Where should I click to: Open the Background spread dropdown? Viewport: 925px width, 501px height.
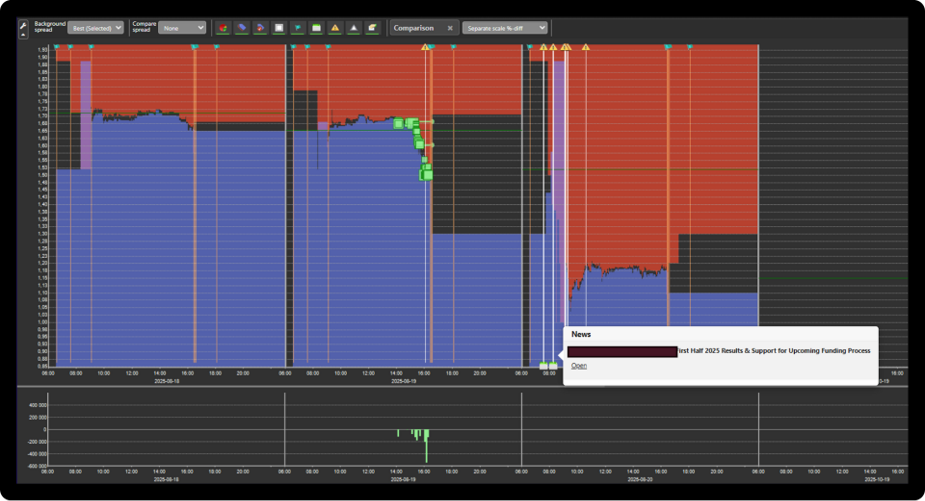point(96,28)
